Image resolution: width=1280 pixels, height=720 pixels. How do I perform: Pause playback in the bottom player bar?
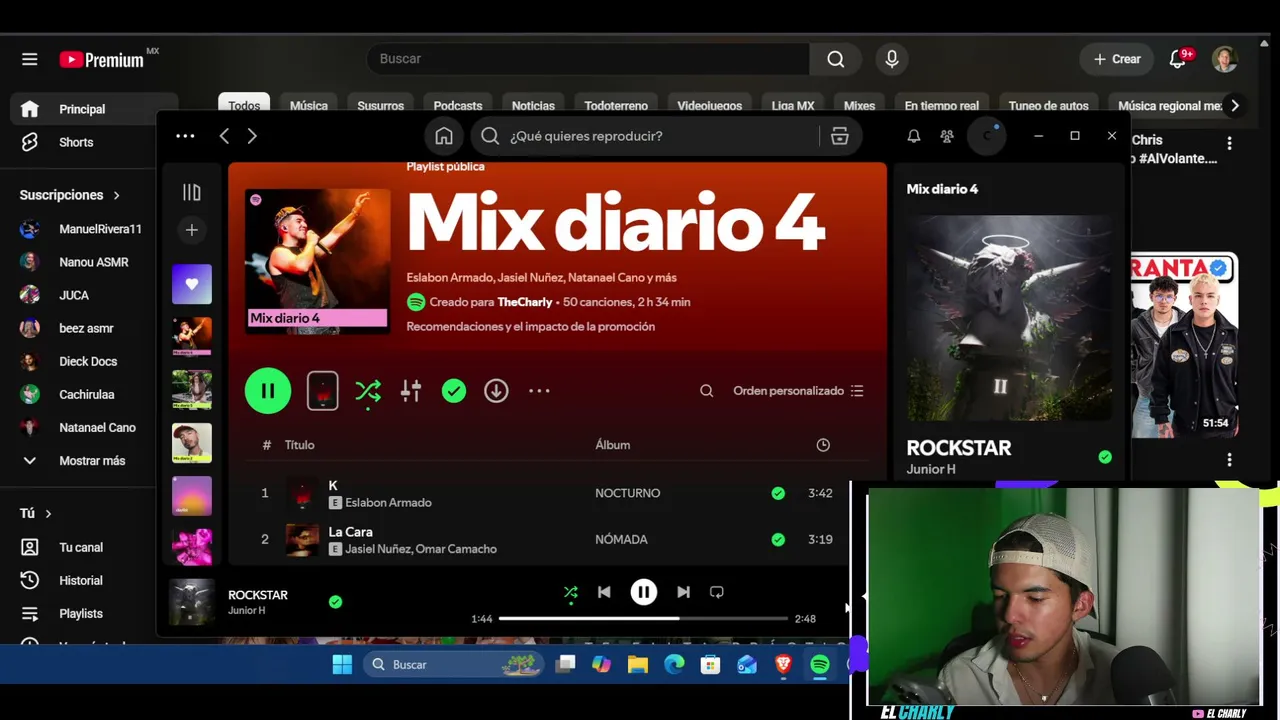[x=644, y=592]
